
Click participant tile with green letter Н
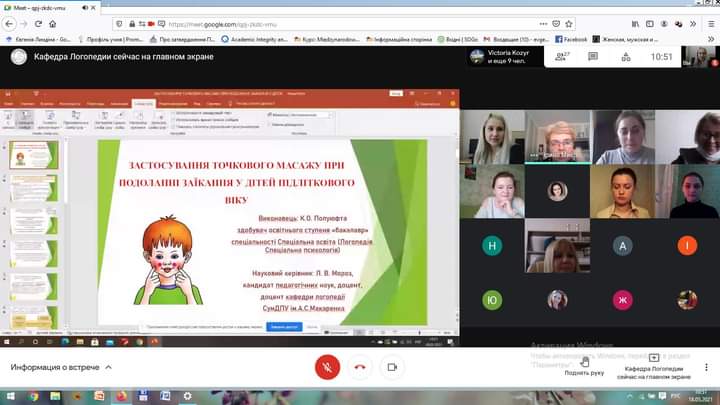[x=491, y=245]
